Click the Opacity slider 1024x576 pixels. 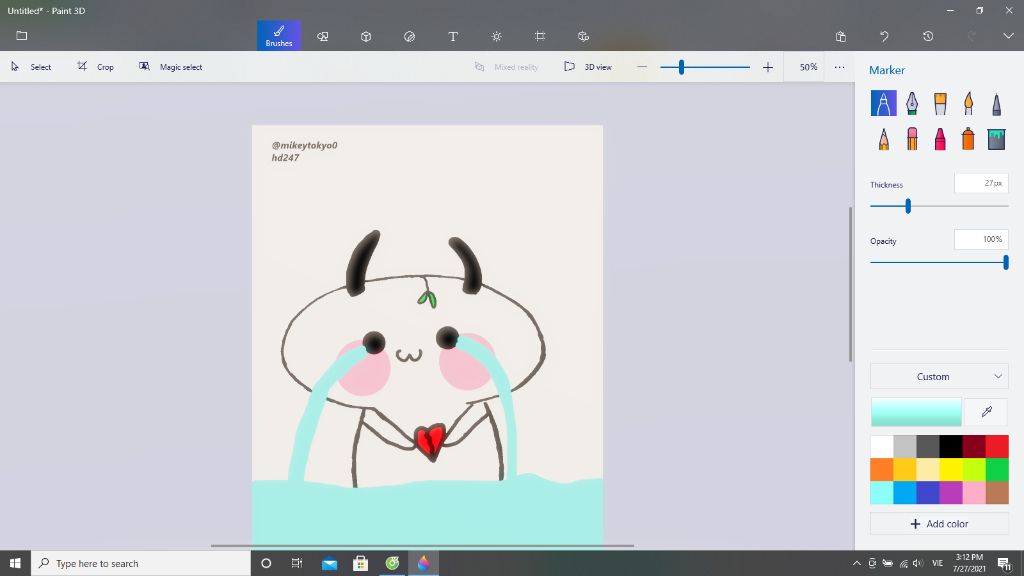coord(939,263)
